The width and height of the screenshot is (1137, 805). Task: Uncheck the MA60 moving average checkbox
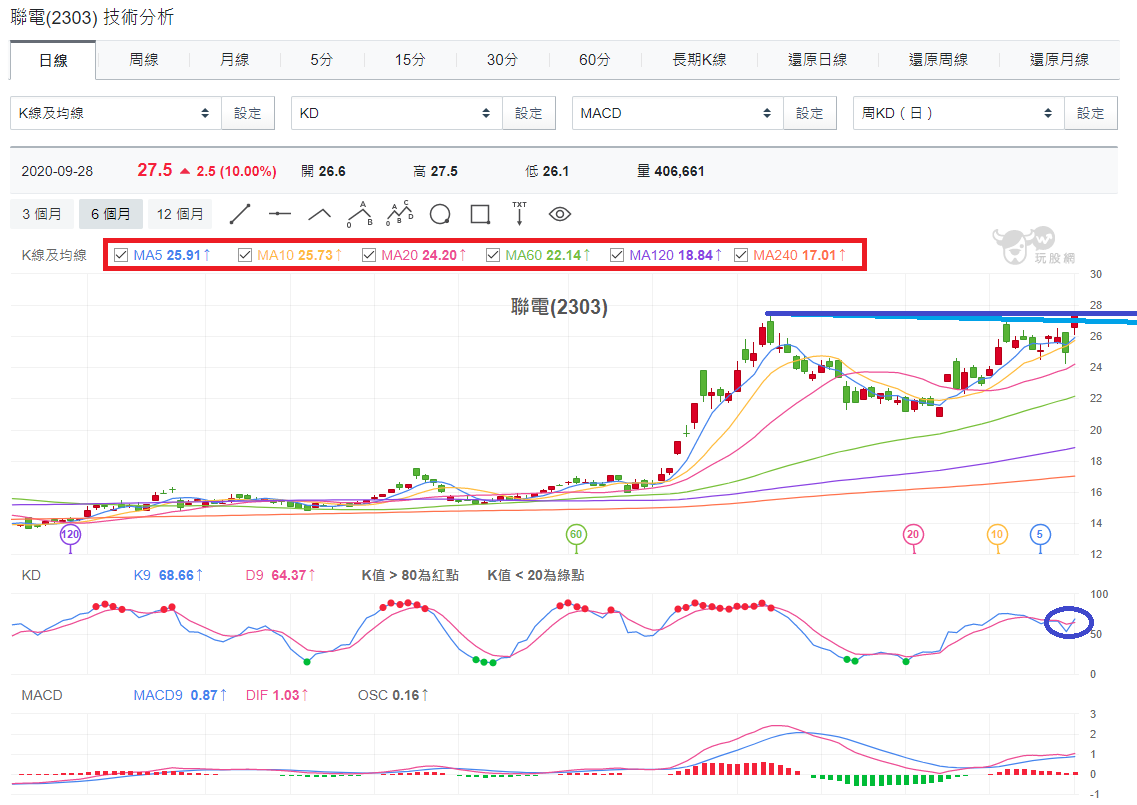493,255
